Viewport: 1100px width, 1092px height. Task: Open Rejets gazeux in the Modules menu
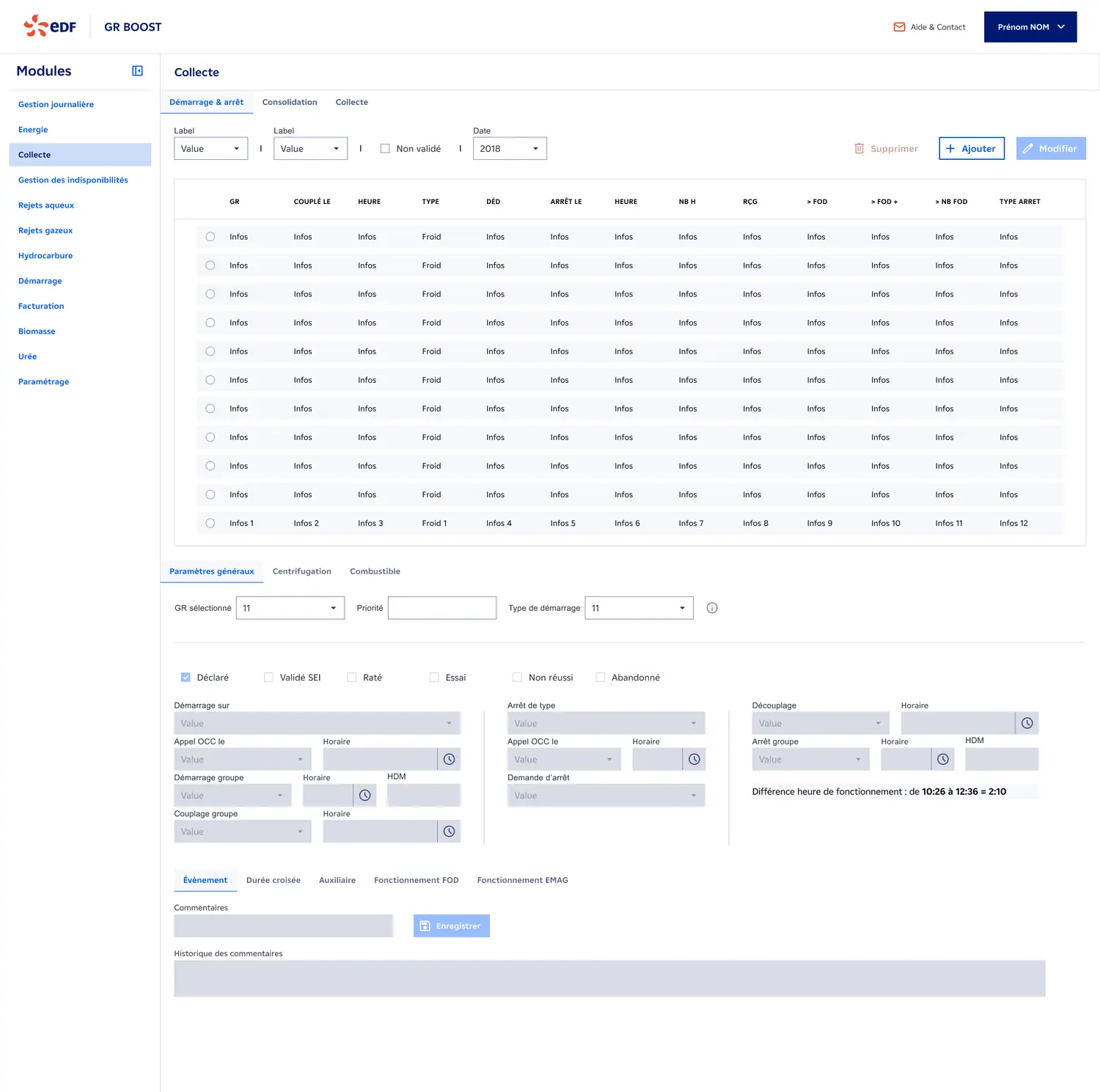pyautogui.click(x=45, y=231)
